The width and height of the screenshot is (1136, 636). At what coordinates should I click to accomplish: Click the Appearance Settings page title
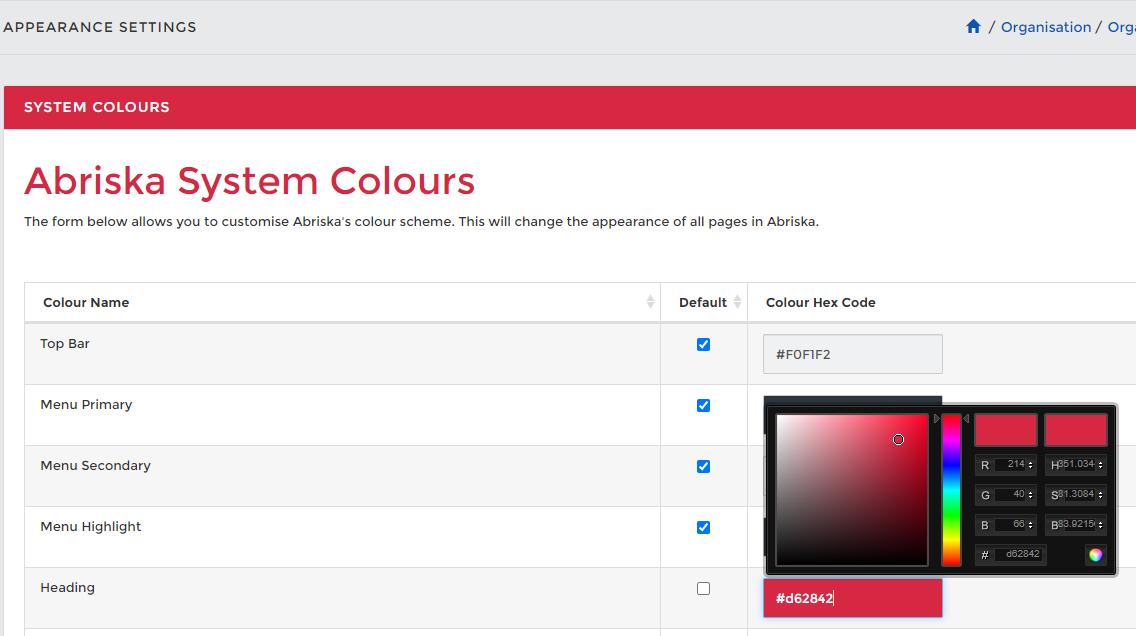point(100,27)
